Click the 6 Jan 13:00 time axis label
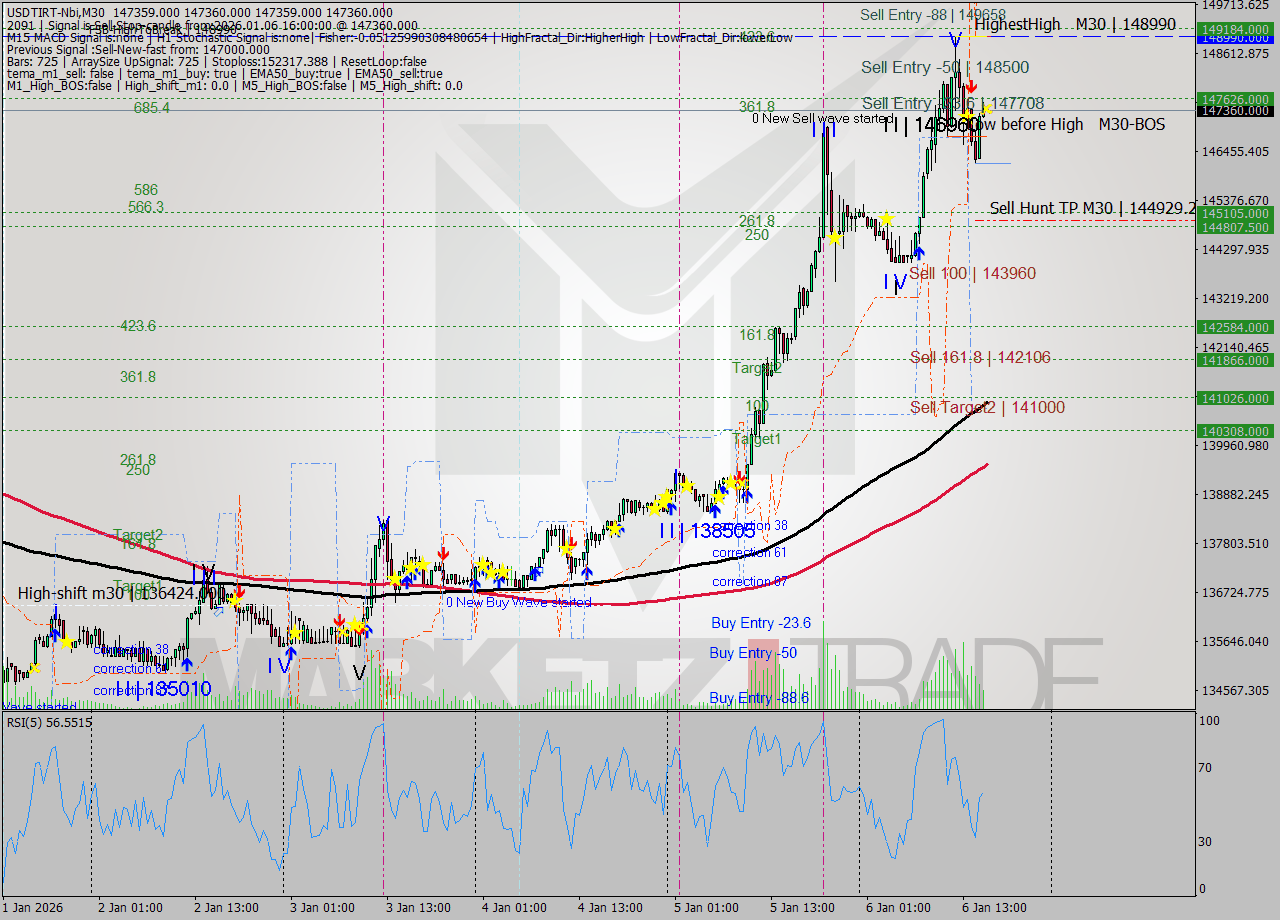This screenshot has height=920, width=1280. [x=995, y=908]
